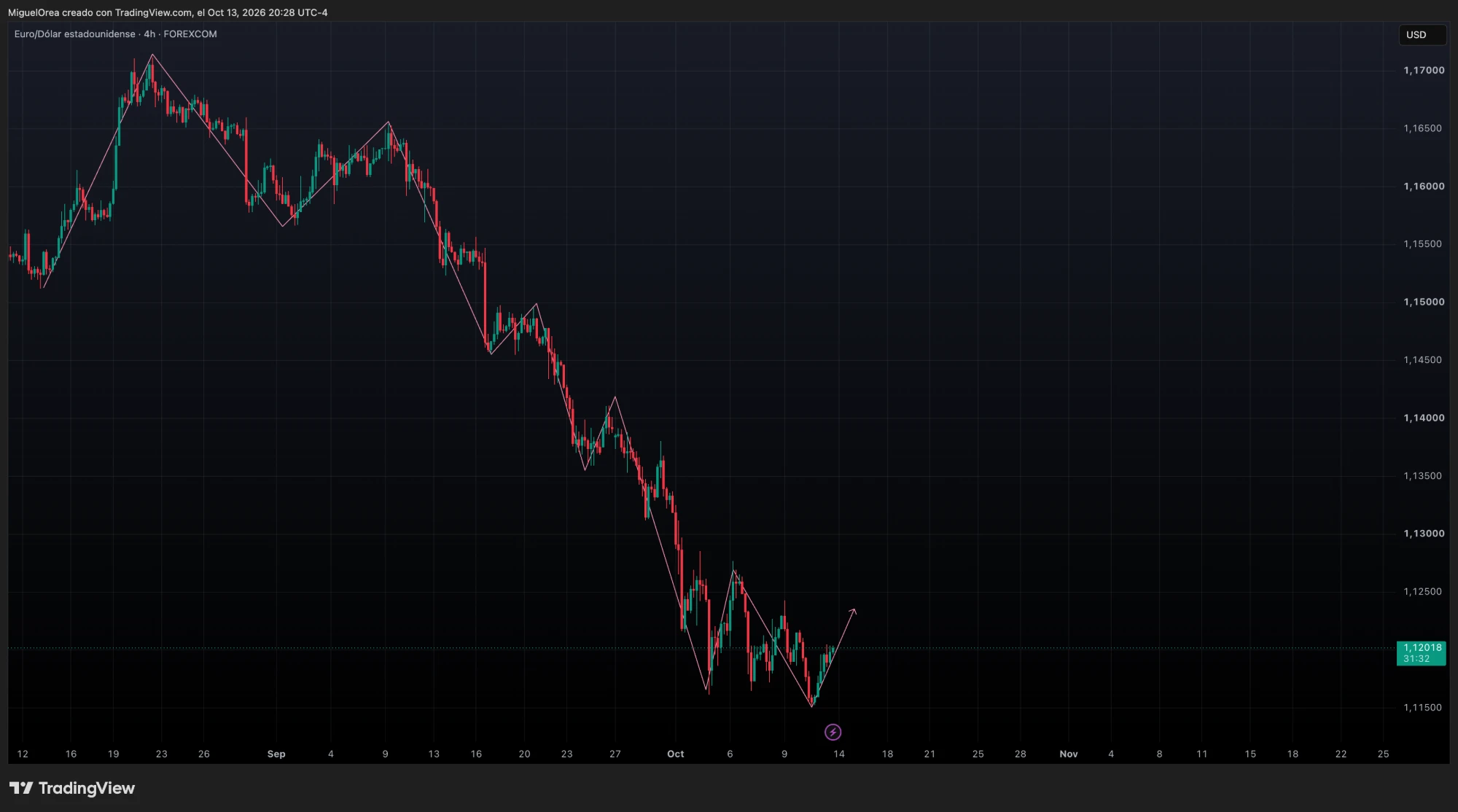Click the TradingView logo

coord(72,788)
